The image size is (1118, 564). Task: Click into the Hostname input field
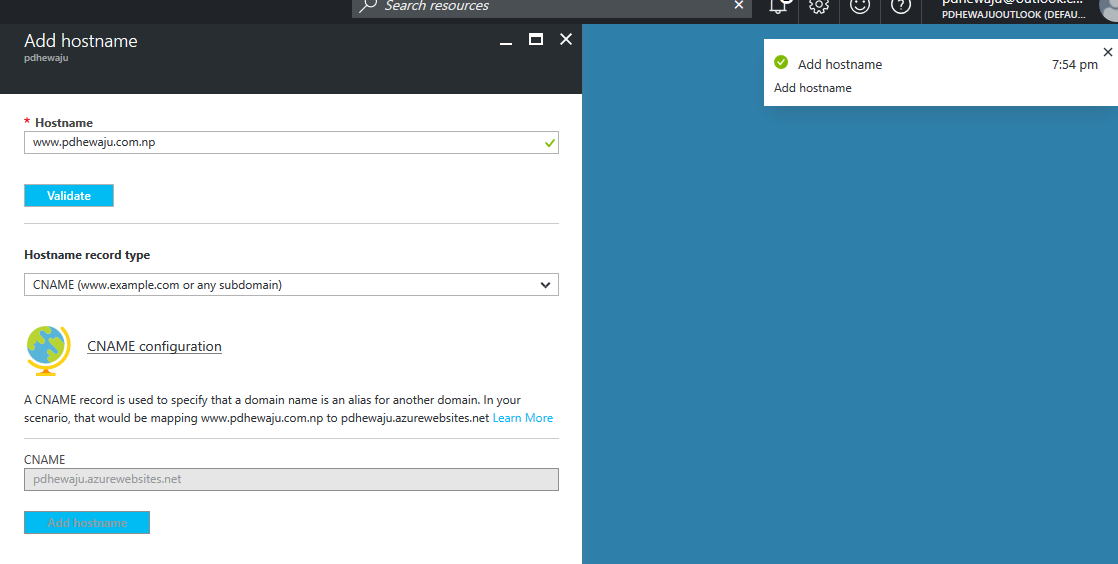(291, 143)
